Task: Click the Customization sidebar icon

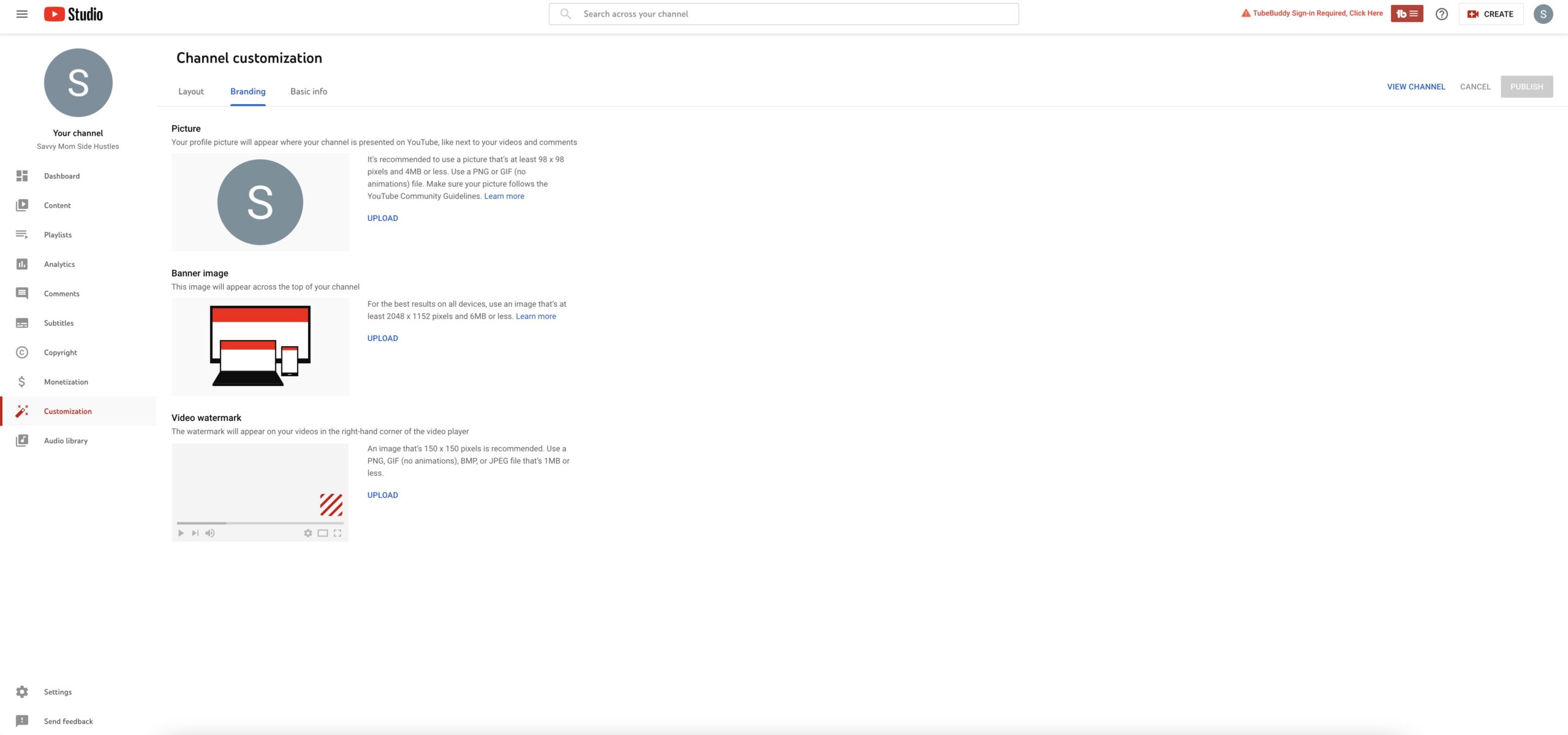Action: 22,411
